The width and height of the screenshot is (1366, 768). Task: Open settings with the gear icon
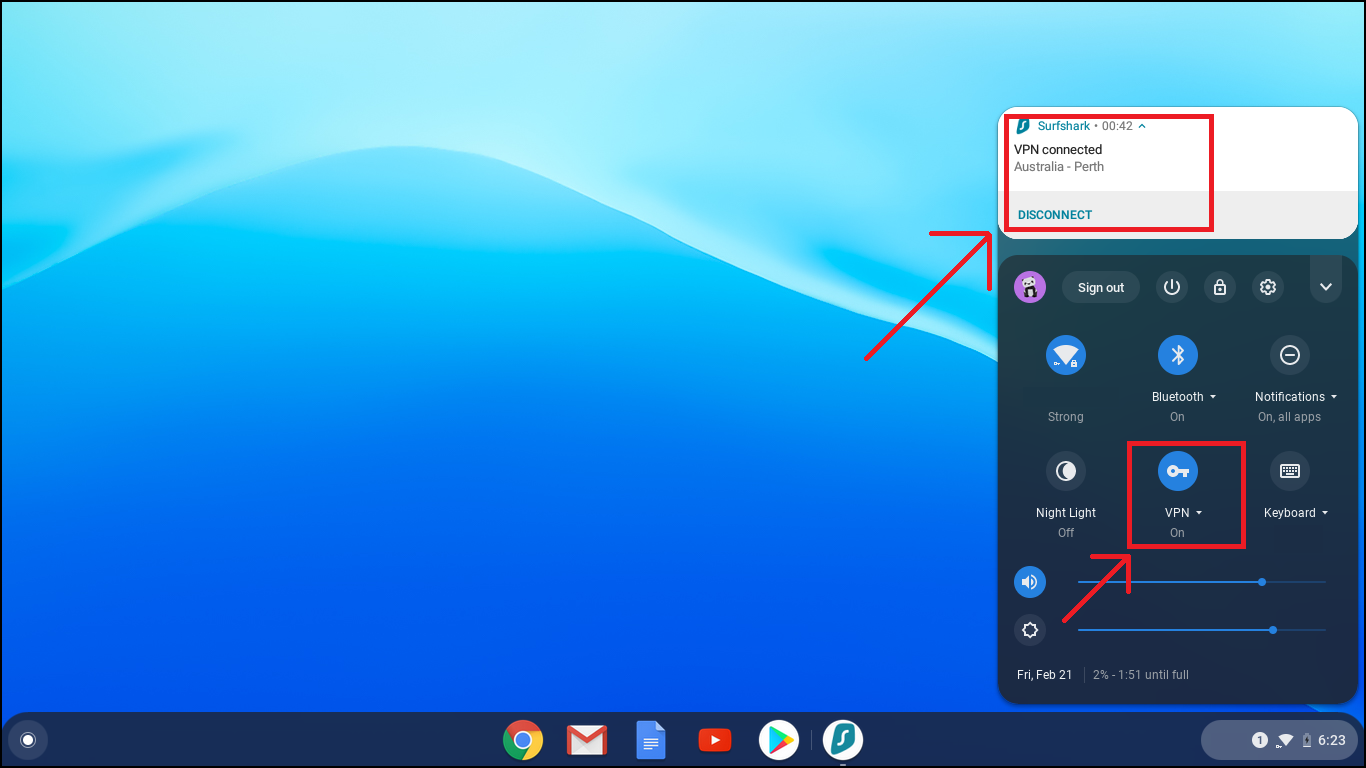coord(1268,287)
